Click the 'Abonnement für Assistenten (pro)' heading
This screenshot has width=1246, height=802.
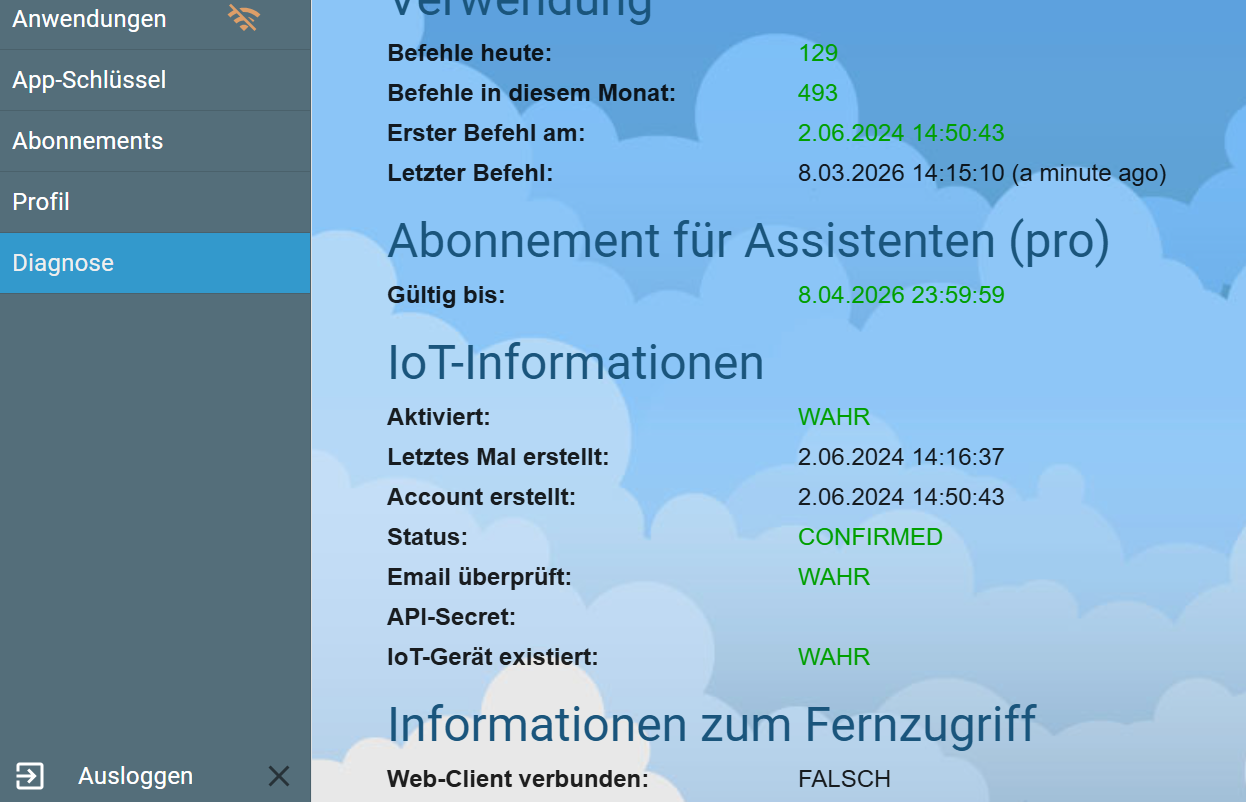748,241
